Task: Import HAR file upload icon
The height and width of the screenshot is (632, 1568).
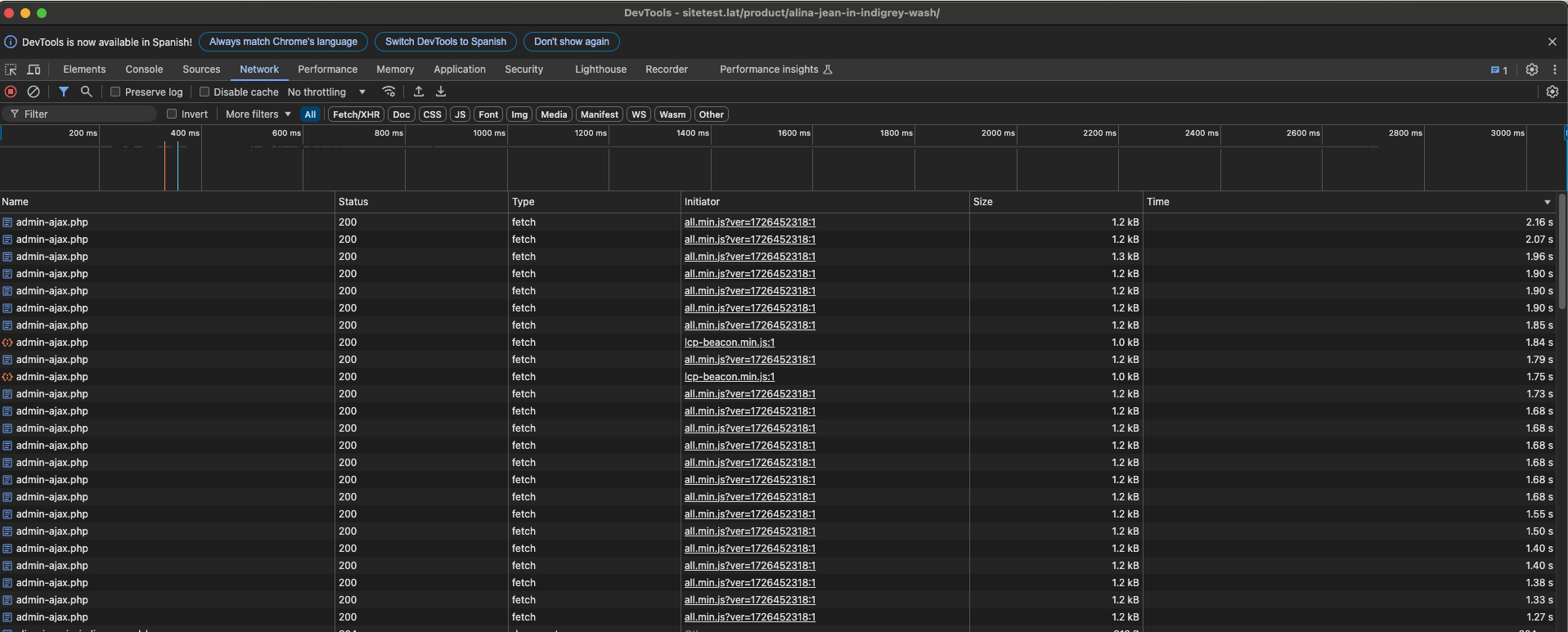Action: 418,92
